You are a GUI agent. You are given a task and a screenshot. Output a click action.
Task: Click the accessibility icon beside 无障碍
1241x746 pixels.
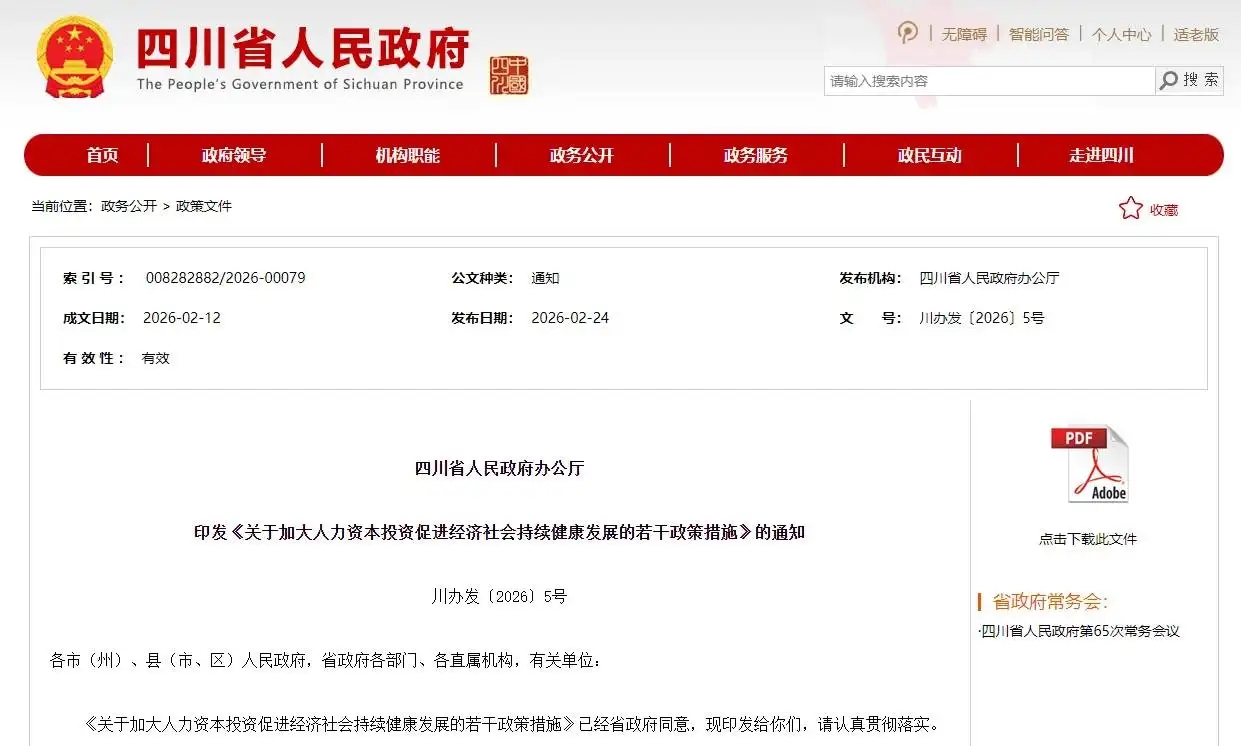(908, 33)
